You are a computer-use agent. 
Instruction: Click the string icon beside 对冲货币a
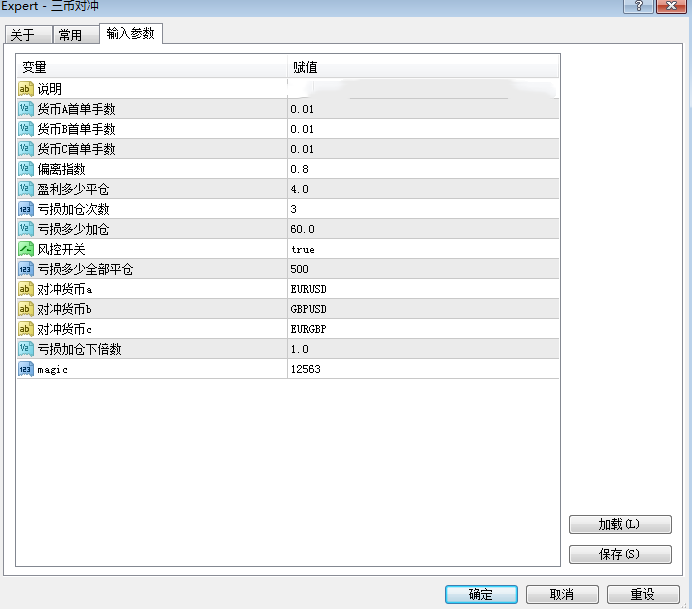click(26, 289)
